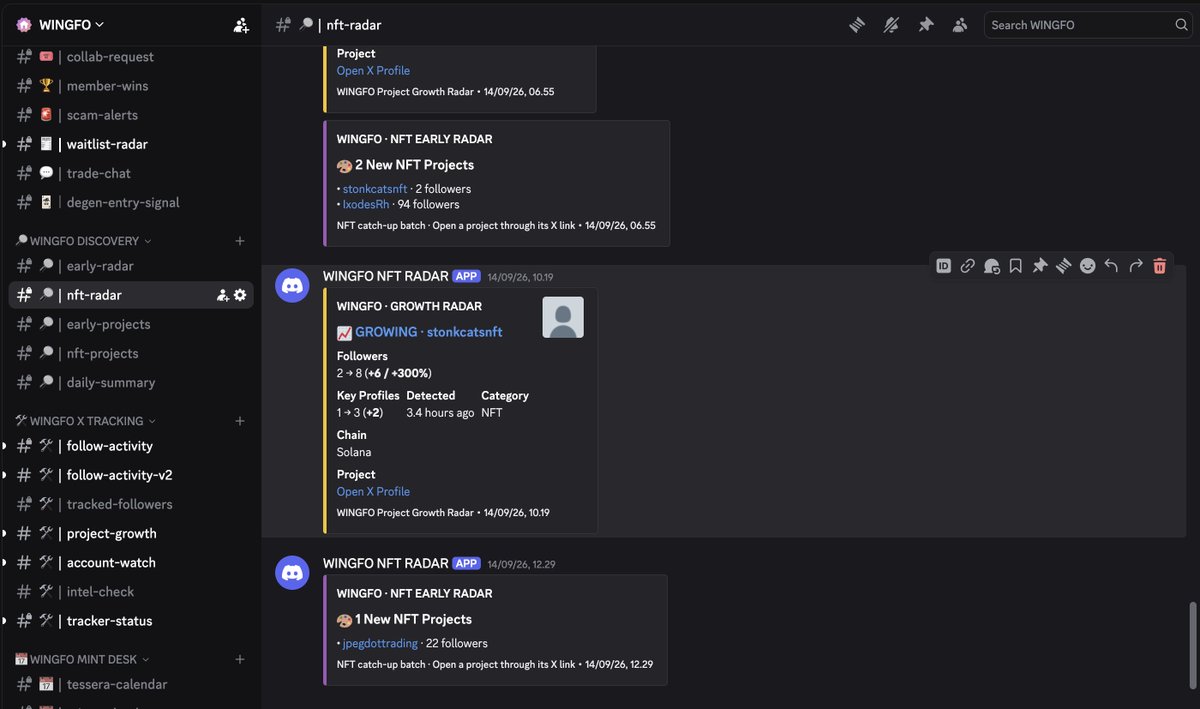Image resolution: width=1200 pixels, height=709 pixels.
Task: Create invite for nft-radar channel
Action: click(223, 295)
